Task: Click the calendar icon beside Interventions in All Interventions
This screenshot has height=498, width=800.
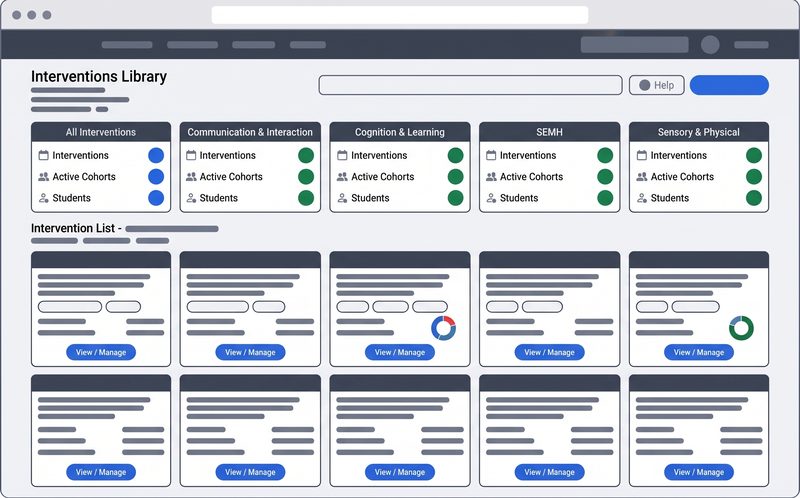Action: pos(43,155)
